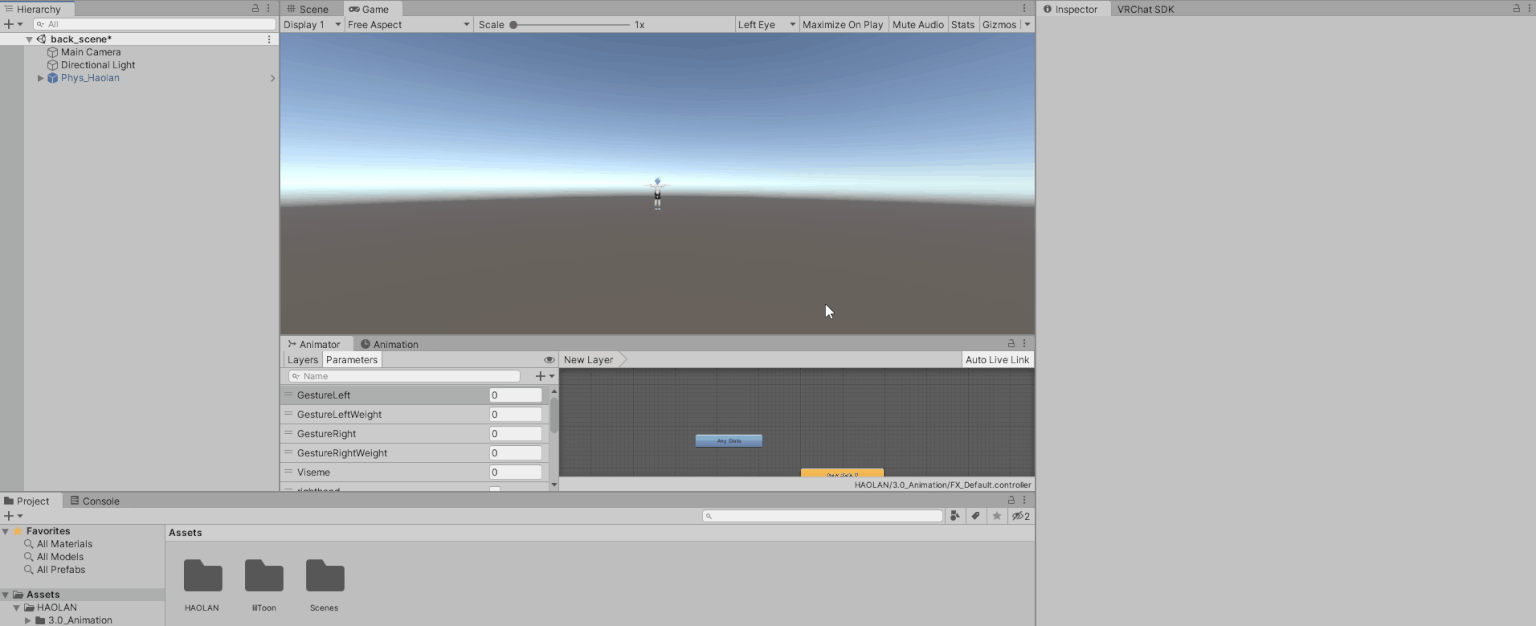Click the Mute Audio control

coord(917,24)
